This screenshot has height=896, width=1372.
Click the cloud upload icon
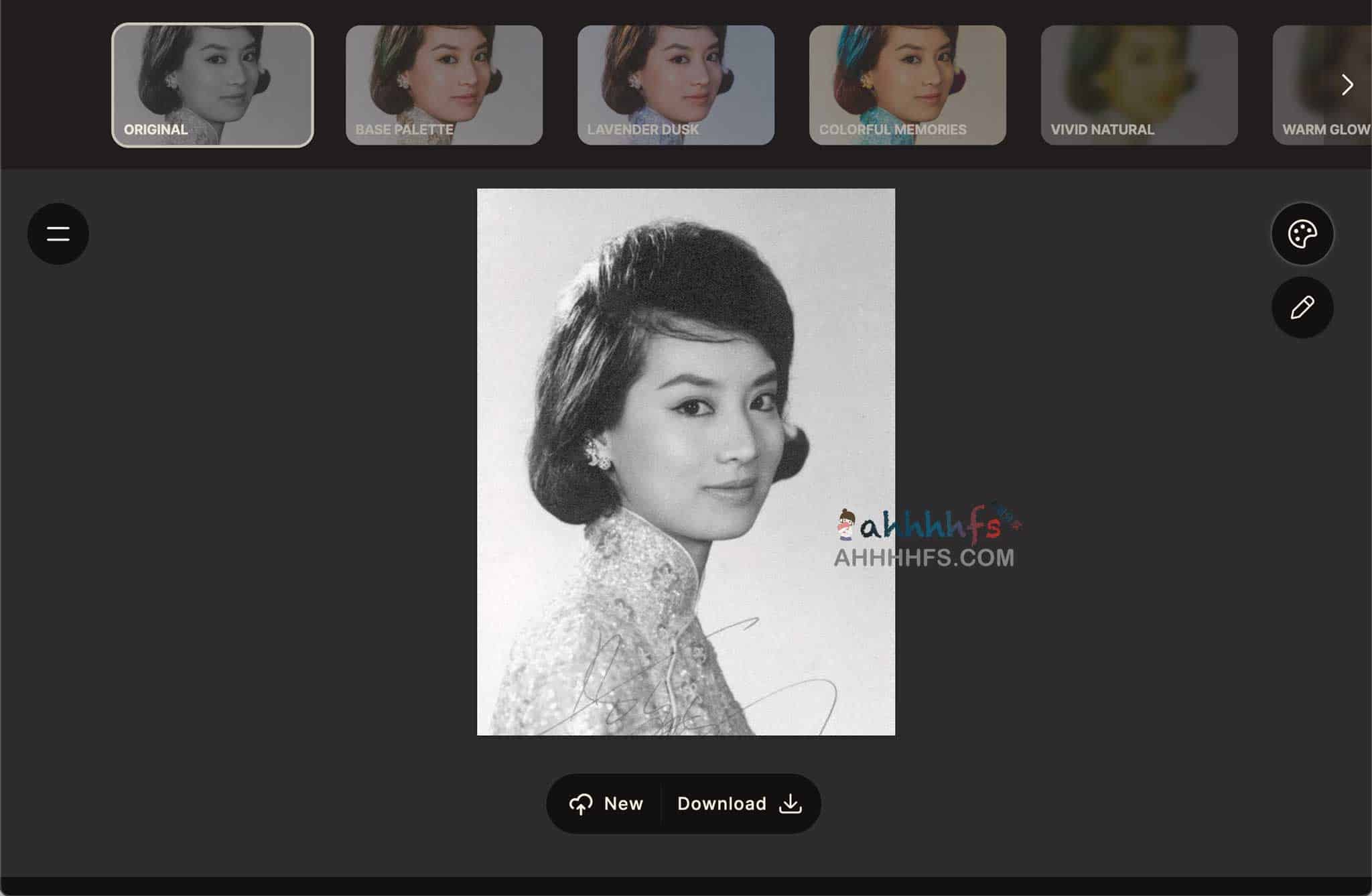coord(581,804)
